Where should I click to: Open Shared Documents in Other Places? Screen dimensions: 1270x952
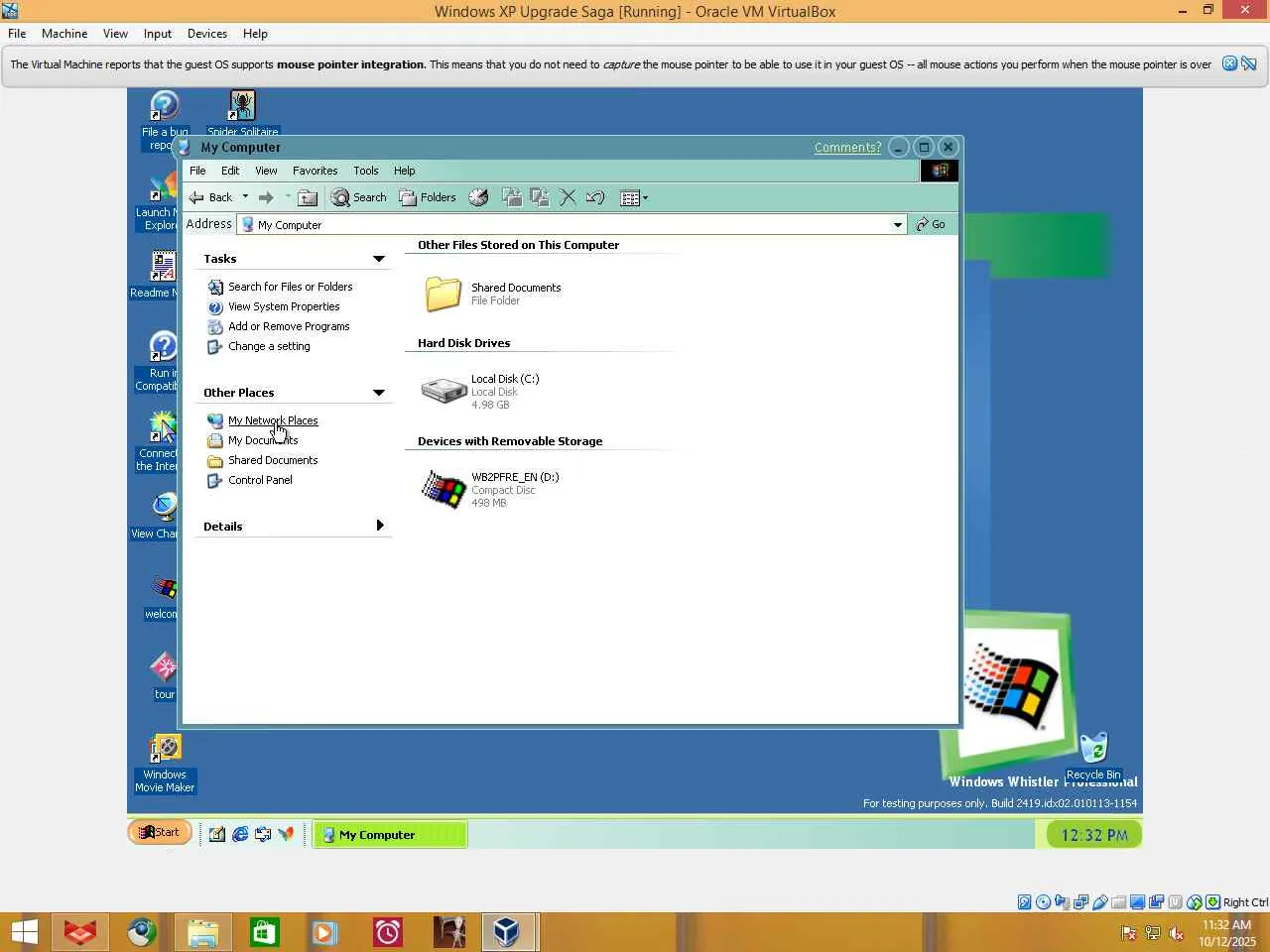(x=273, y=460)
